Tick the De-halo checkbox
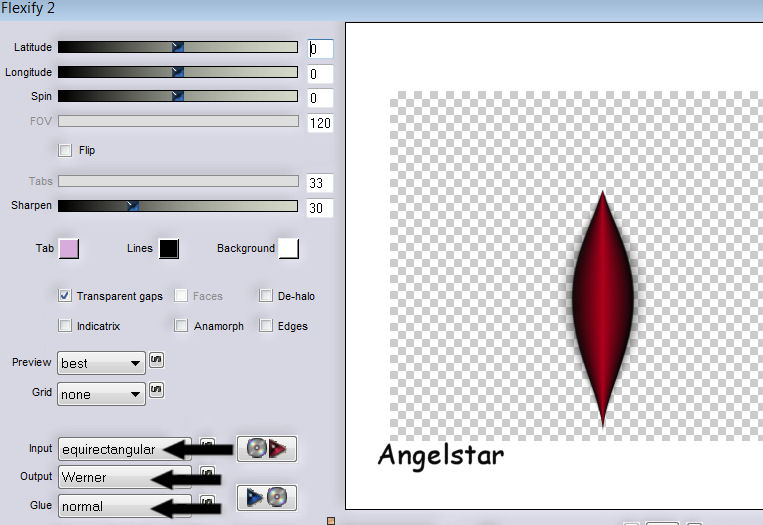763x525 pixels. coord(266,296)
